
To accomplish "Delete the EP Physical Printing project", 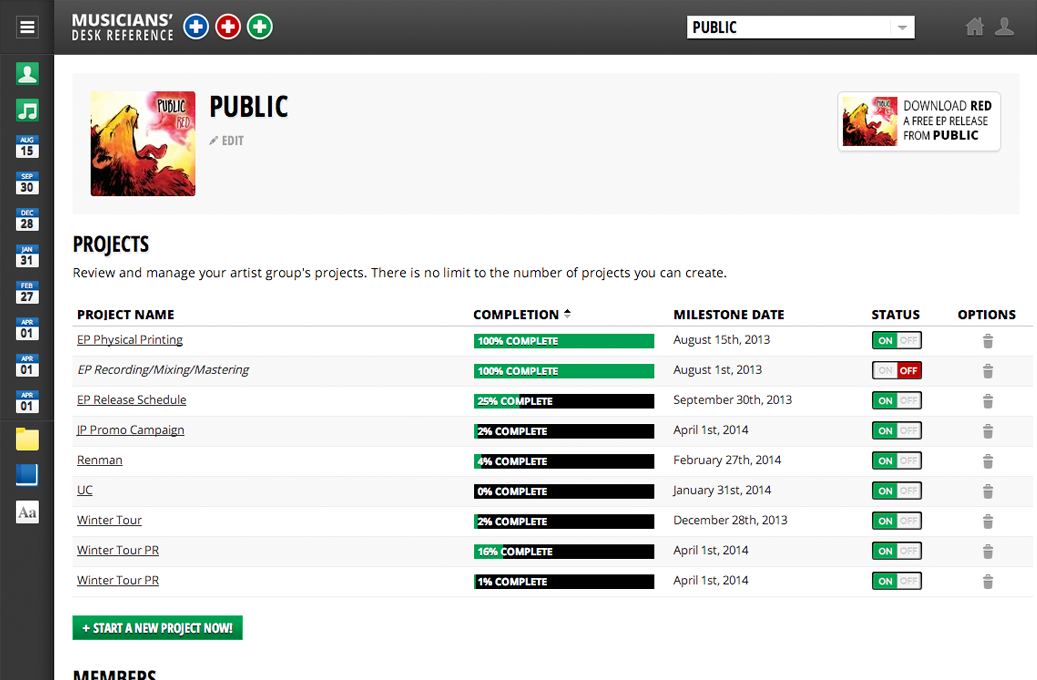I will (x=987, y=341).
